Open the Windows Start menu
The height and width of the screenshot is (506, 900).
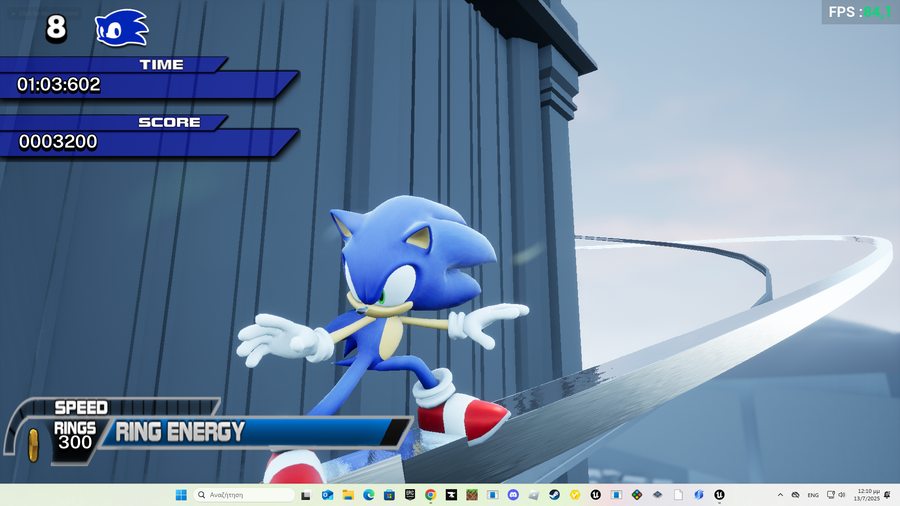pos(181,495)
